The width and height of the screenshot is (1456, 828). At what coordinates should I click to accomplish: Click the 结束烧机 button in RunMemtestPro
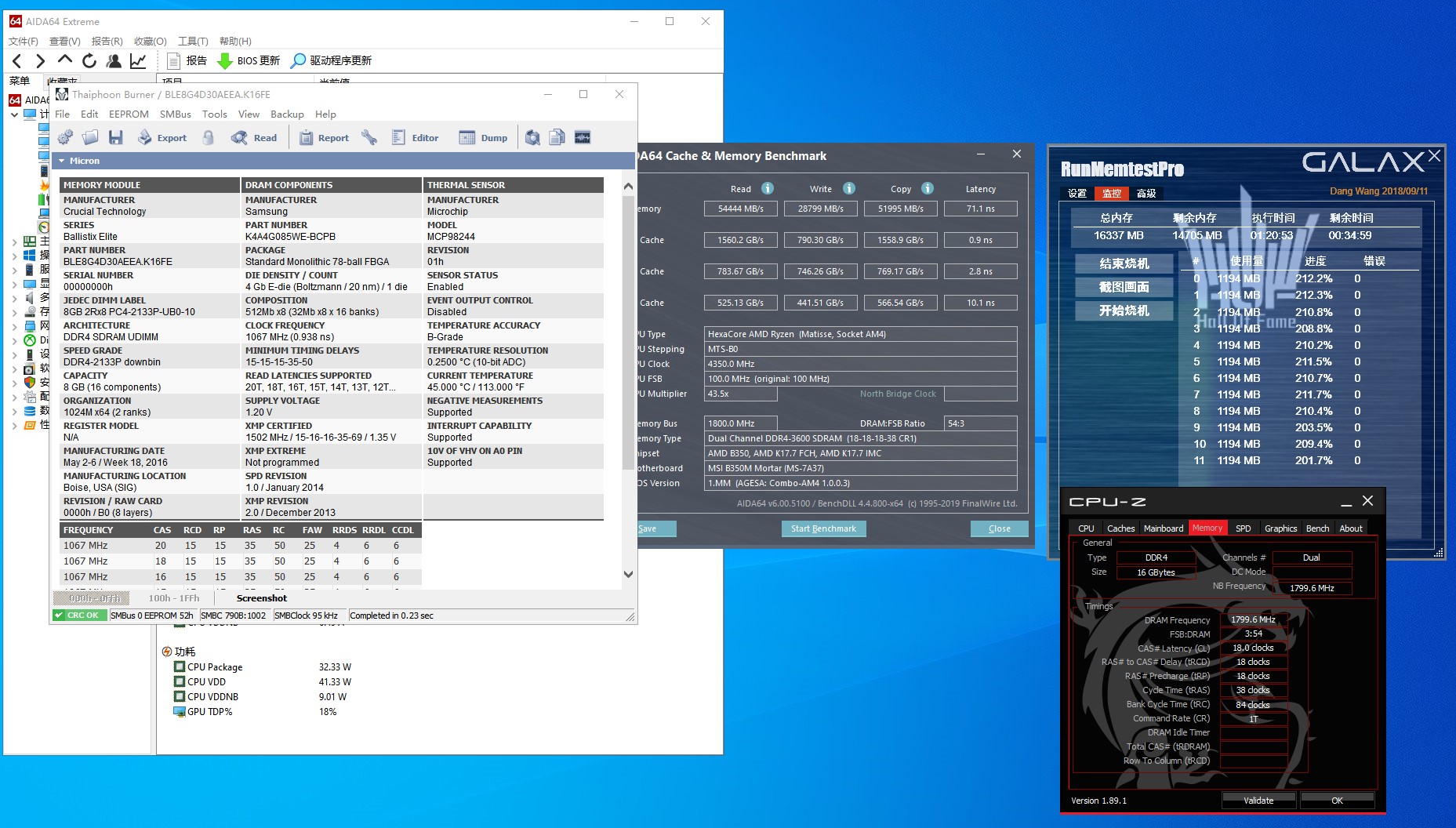coord(1124,263)
